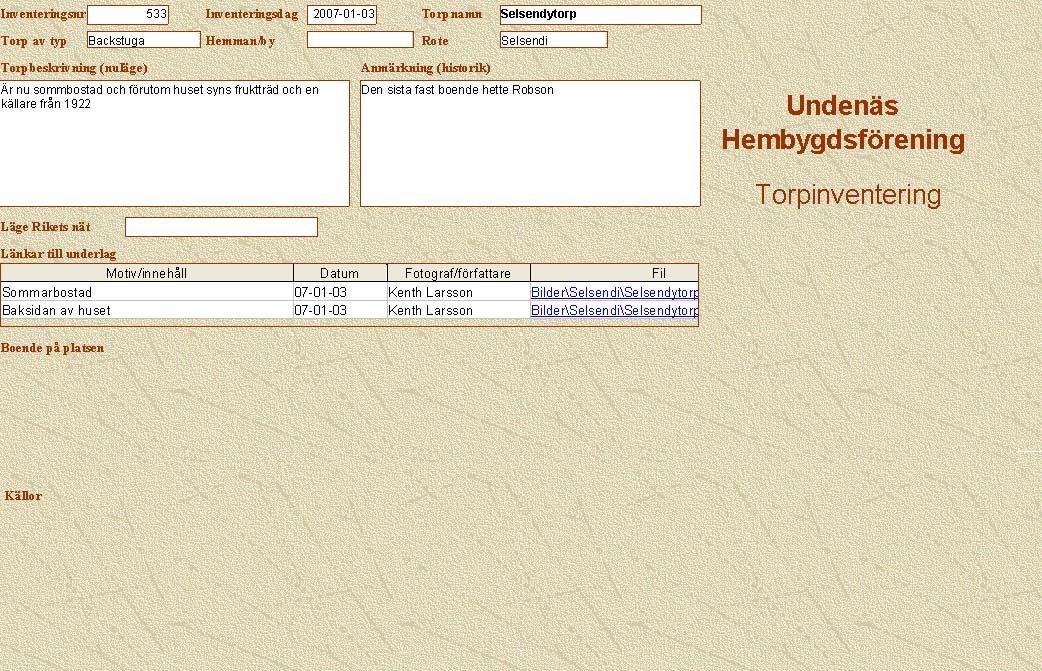Screen dimensions: 1042x671
Task: Select the Baksidan av huset cell
Action: [147, 310]
